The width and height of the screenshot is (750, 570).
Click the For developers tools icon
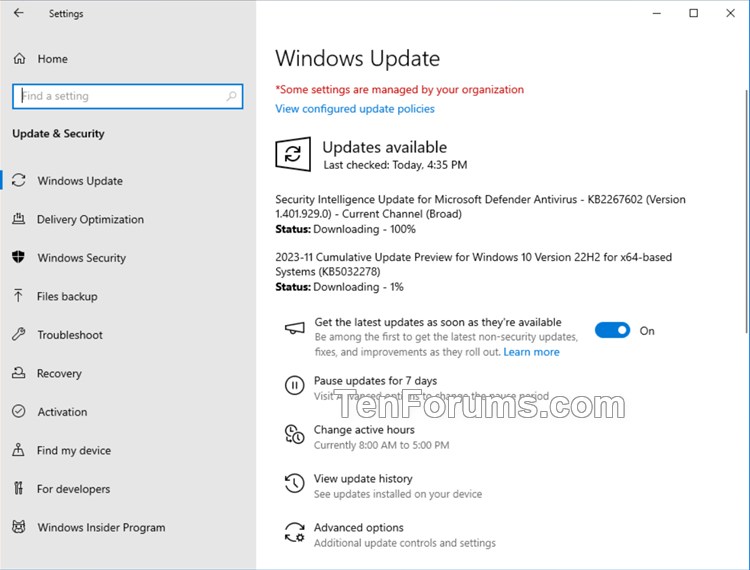click(19, 488)
